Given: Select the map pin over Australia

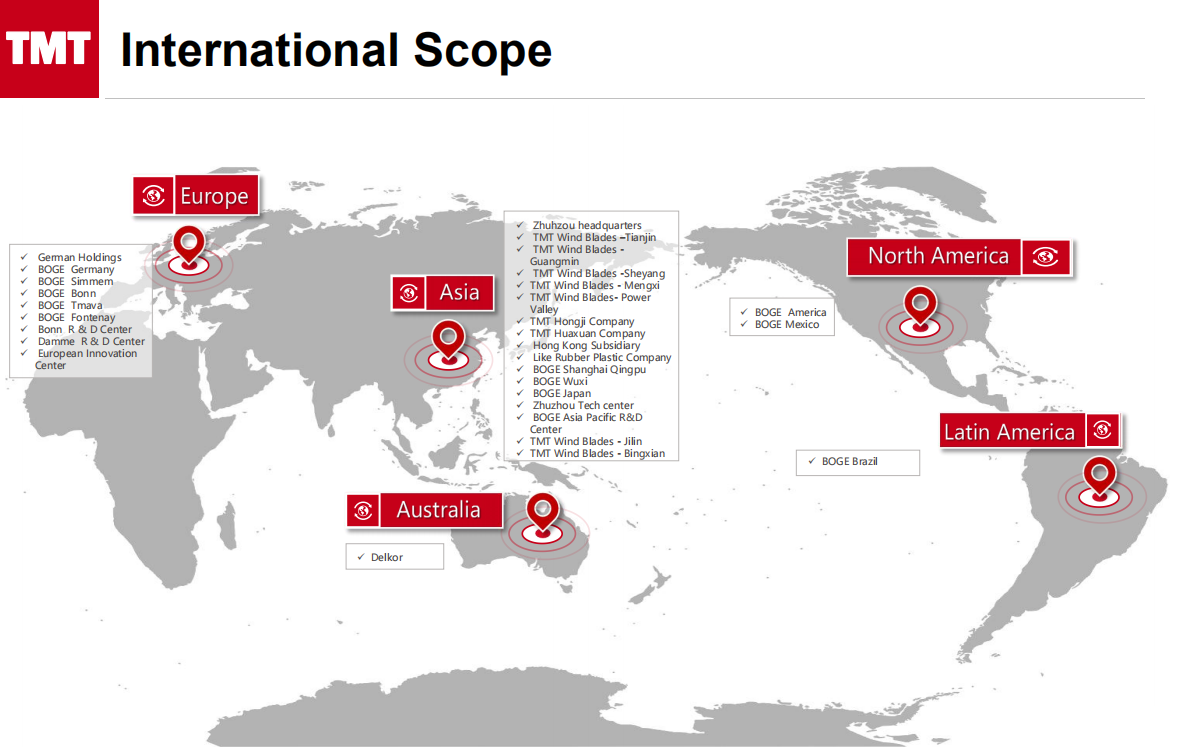Looking at the screenshot, I should pyautogui.click(x=542, y=512).
